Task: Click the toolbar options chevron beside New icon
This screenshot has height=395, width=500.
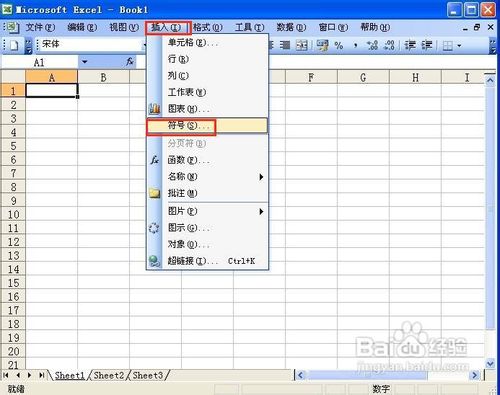Action: pyautogui.click(x=29, y=45)
